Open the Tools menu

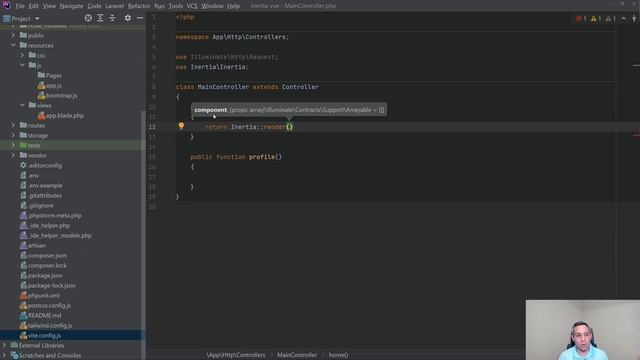(176, 6)
